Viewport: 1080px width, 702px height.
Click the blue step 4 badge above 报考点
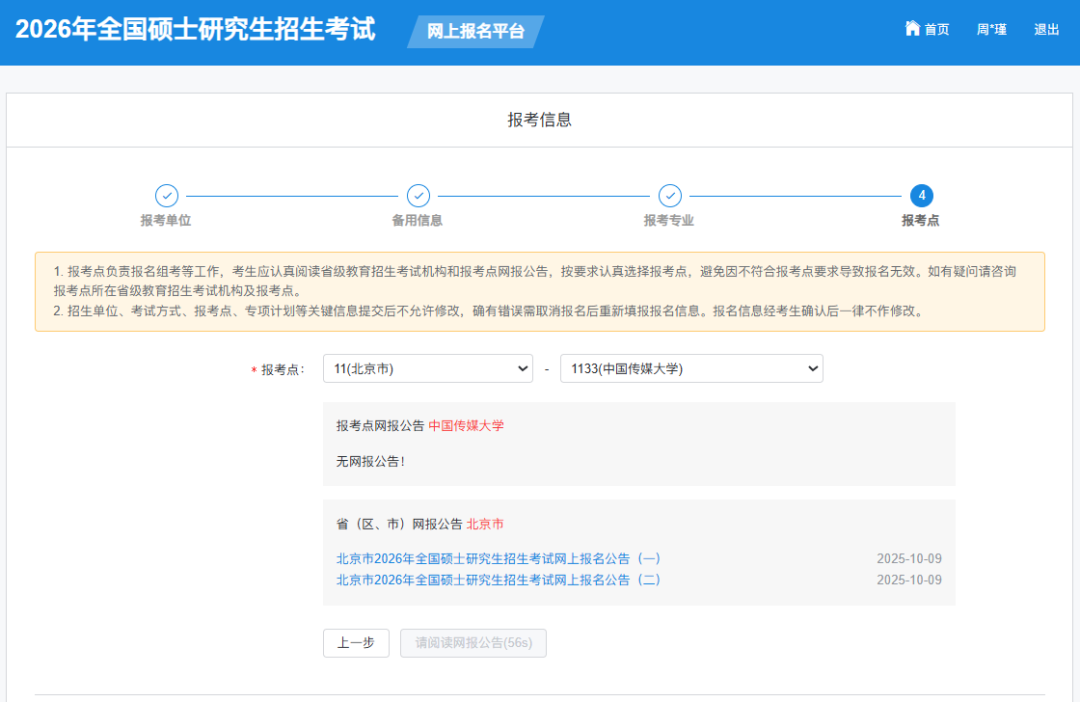click(x=923, y=196)
